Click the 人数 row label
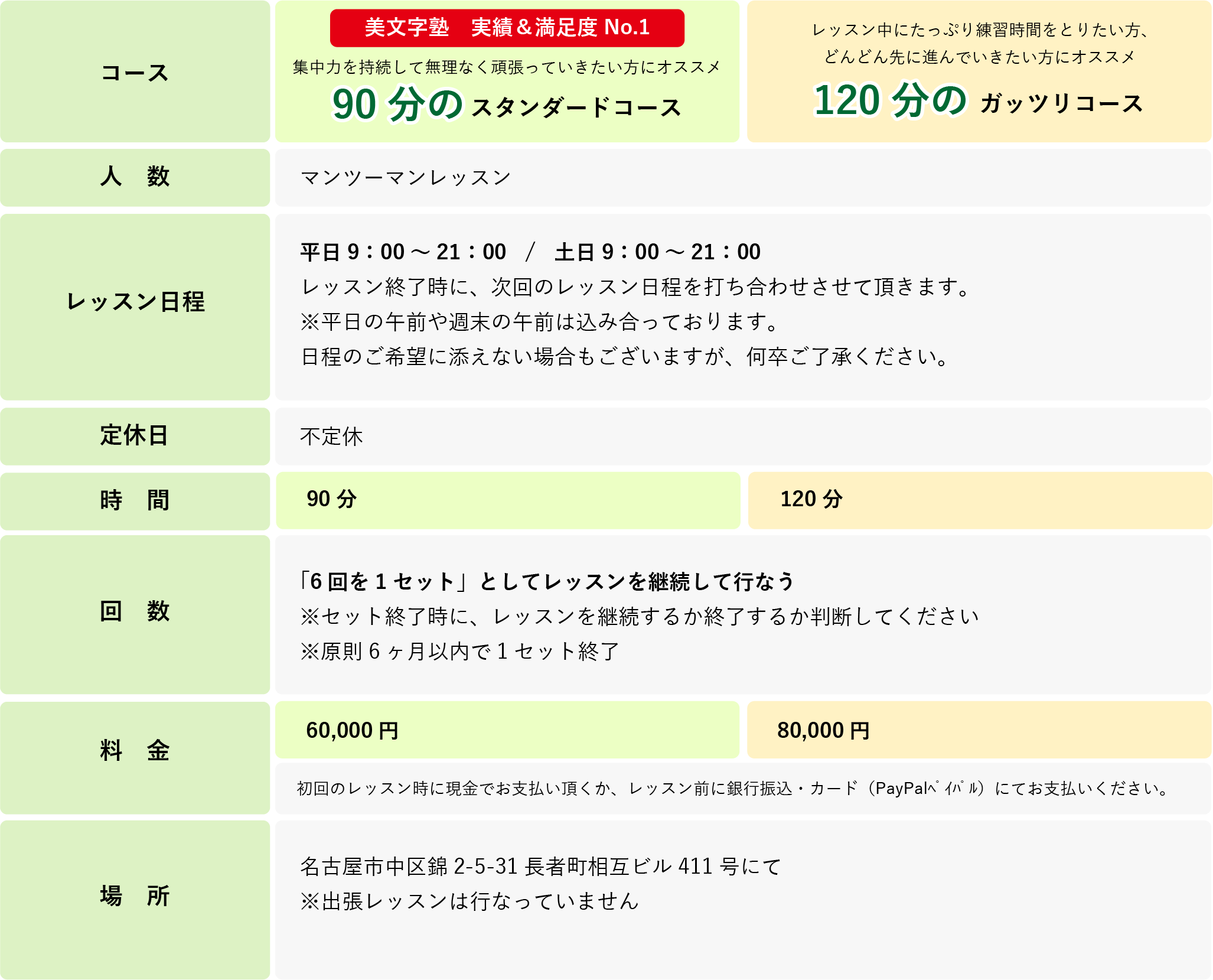This screenshot has height=980, width=1213. 135,177
